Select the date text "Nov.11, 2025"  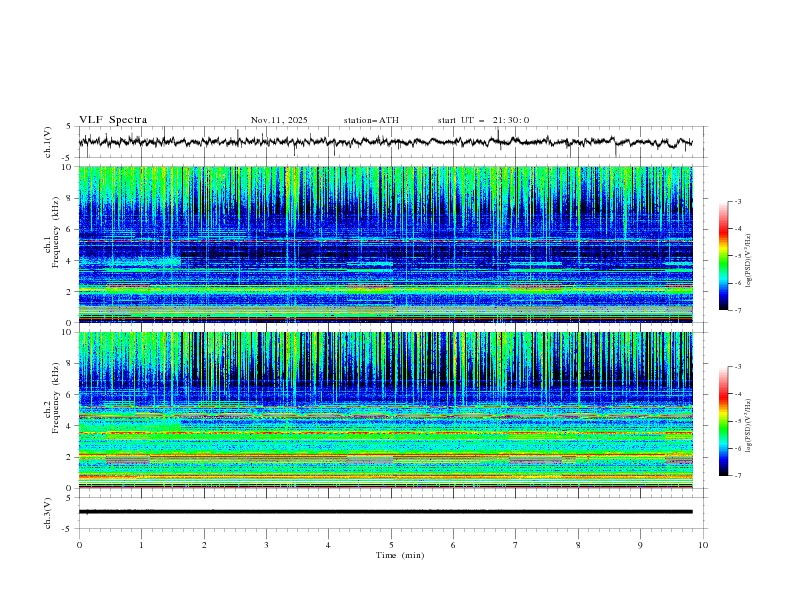point(279,120)
